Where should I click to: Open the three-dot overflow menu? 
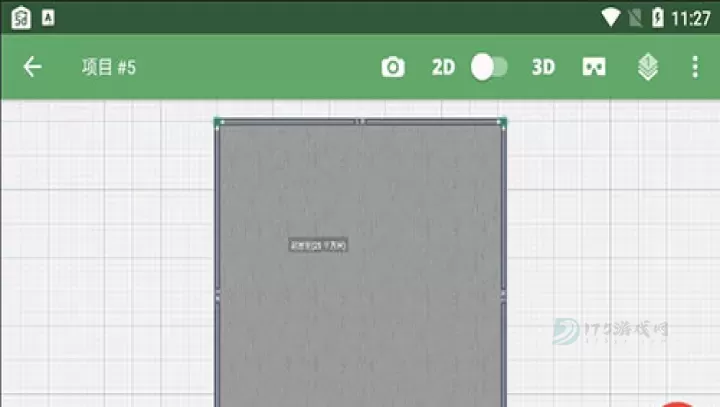[695, 67]
